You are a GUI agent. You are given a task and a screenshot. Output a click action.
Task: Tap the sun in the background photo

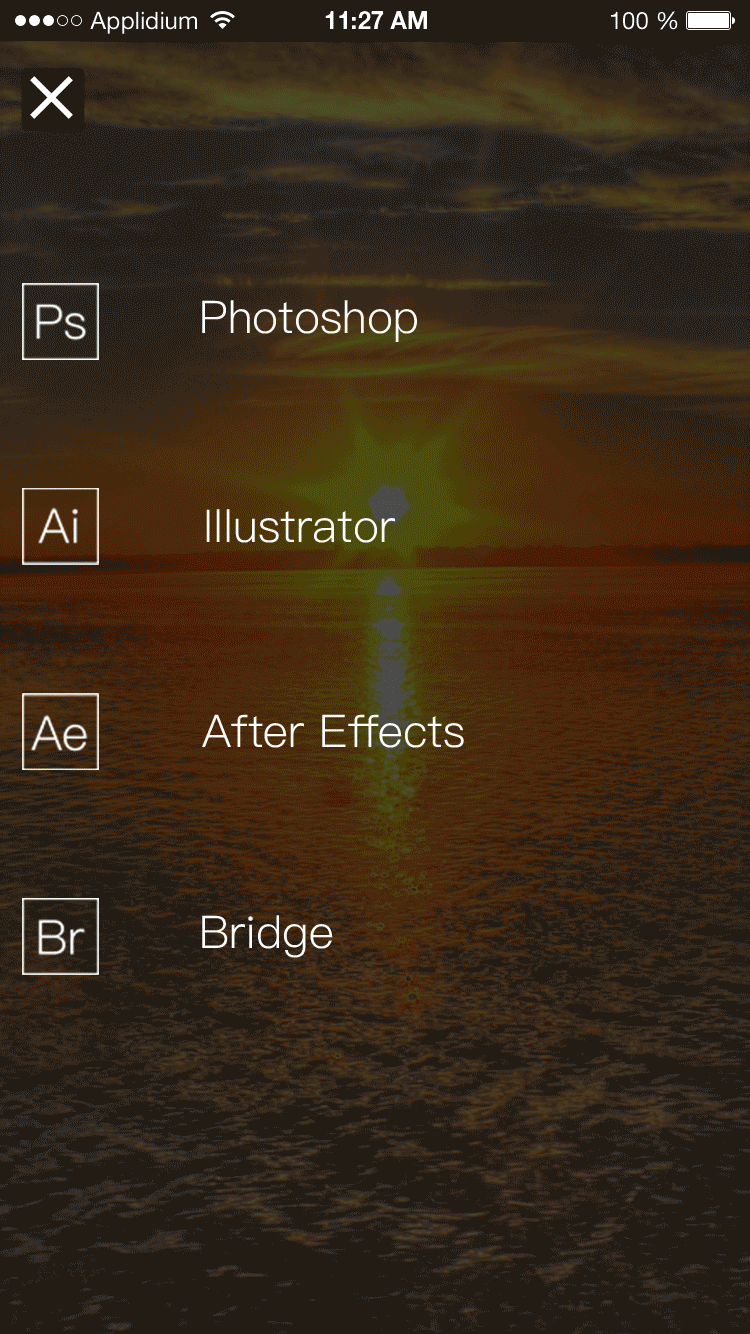click(x=388, y=498)
